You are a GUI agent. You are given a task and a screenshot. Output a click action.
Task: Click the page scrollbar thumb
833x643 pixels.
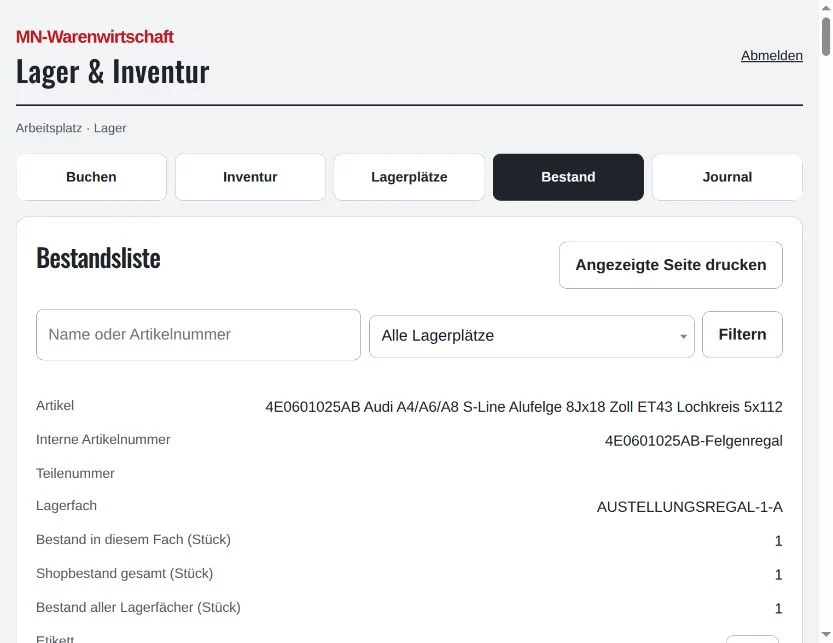pyautogui.click(x=826, y=36)
